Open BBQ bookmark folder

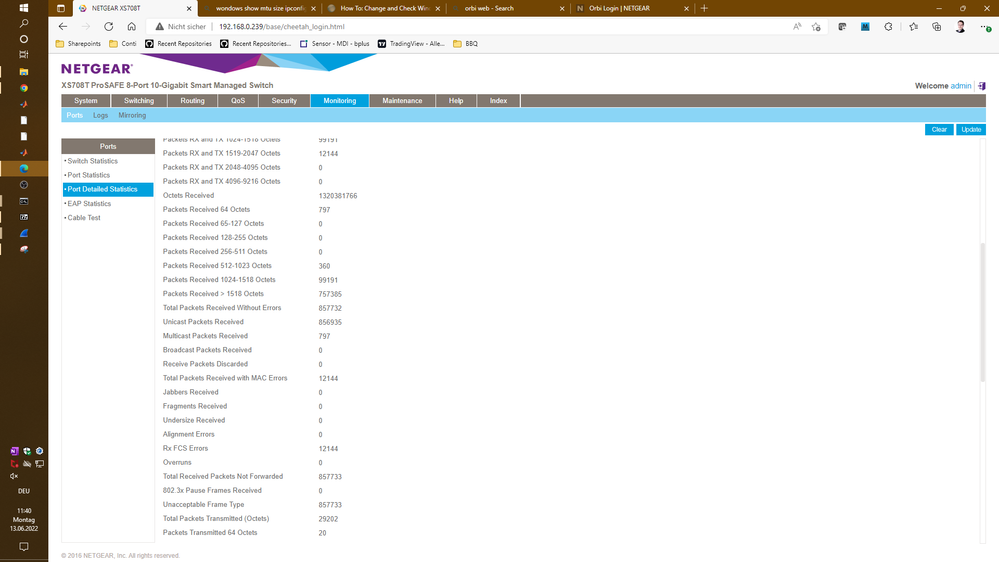coord(466,44)
